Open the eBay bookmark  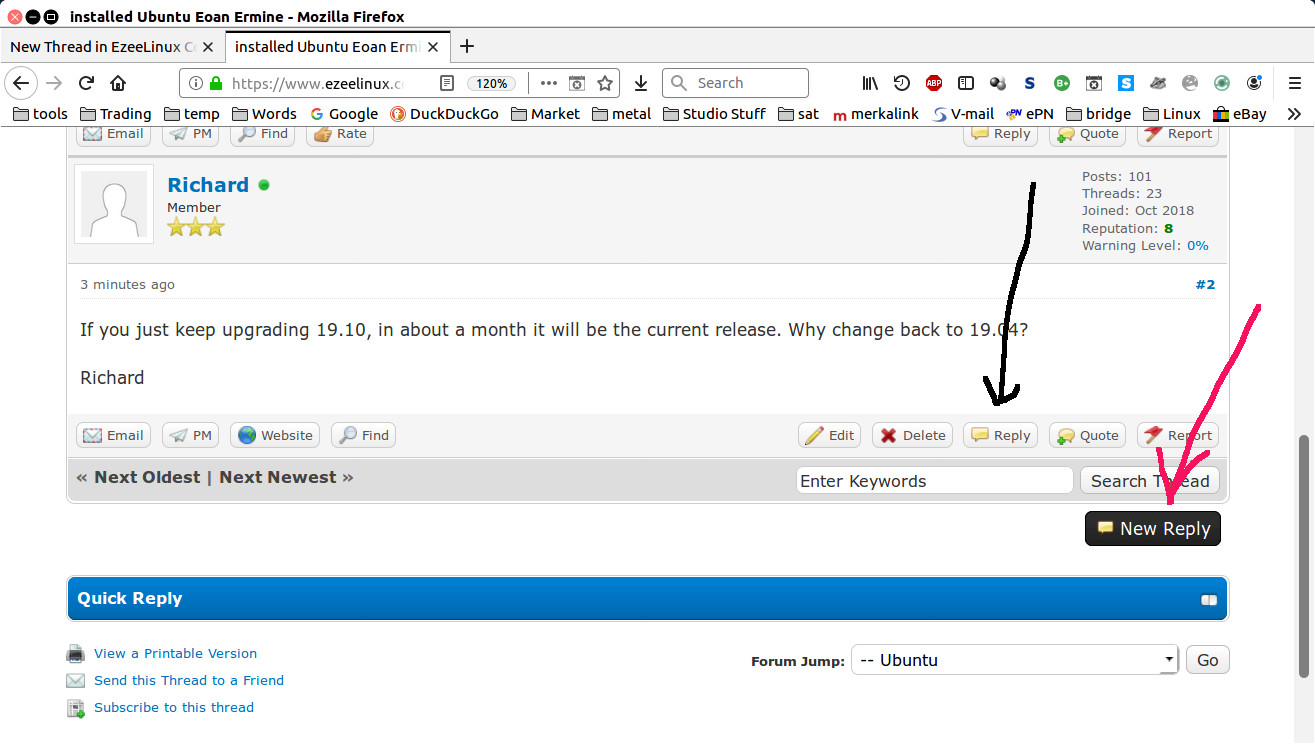[x=1240, y=114]
